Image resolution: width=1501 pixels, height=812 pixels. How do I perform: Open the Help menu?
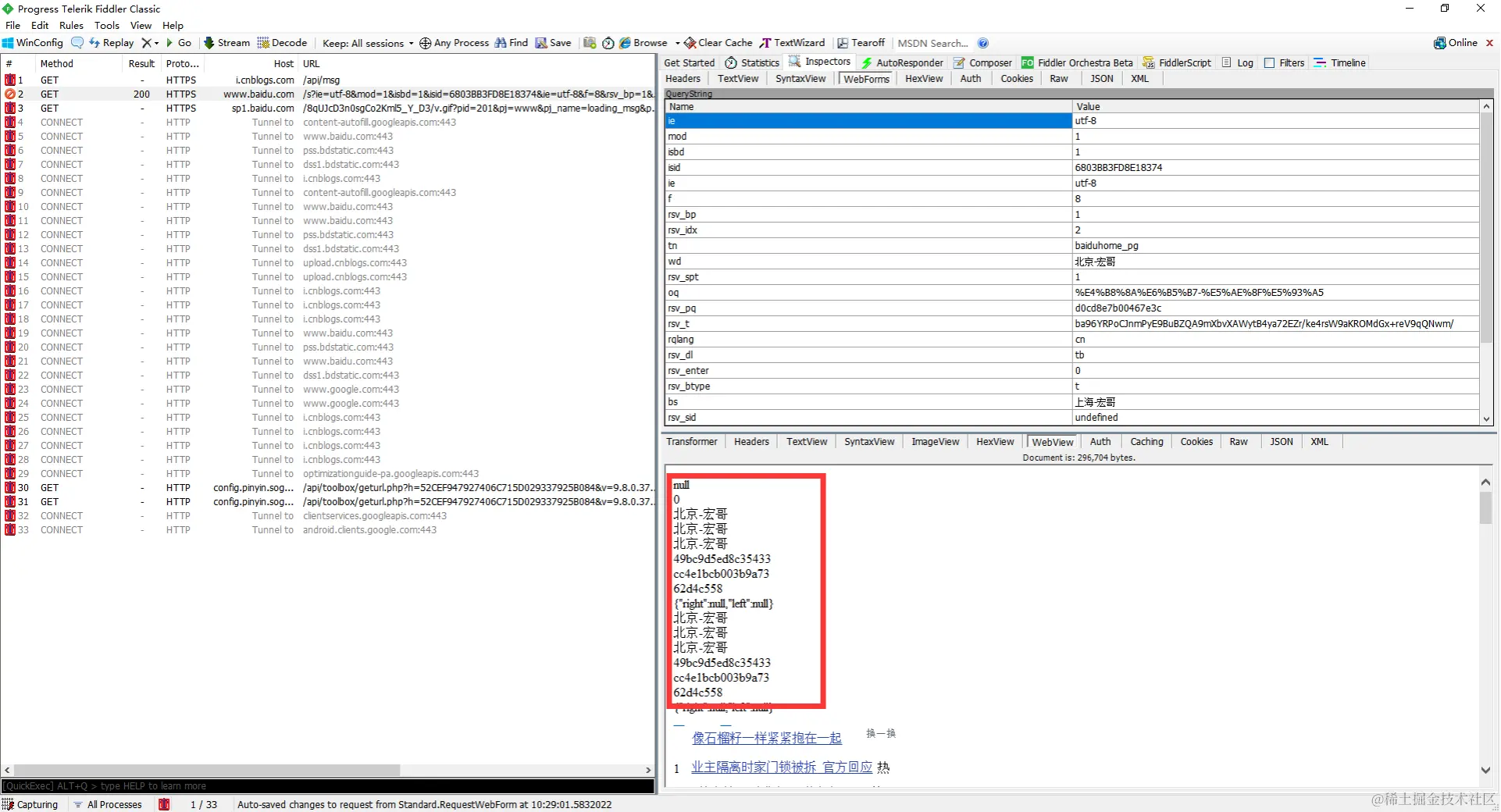[x=173, y=25]
